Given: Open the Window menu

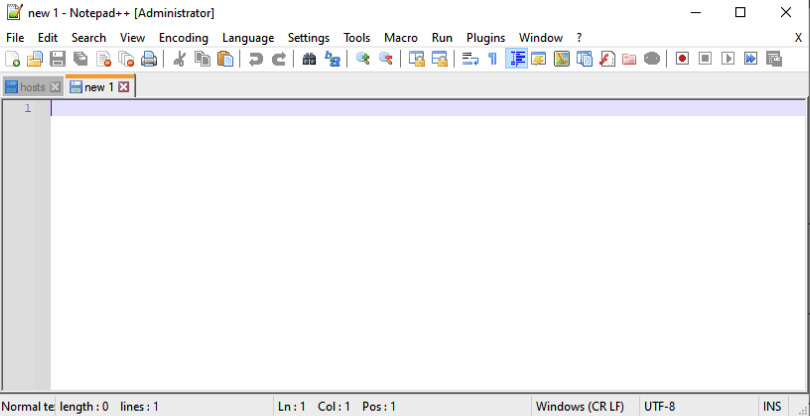Looking at the screenshot, I should (541, 38).
